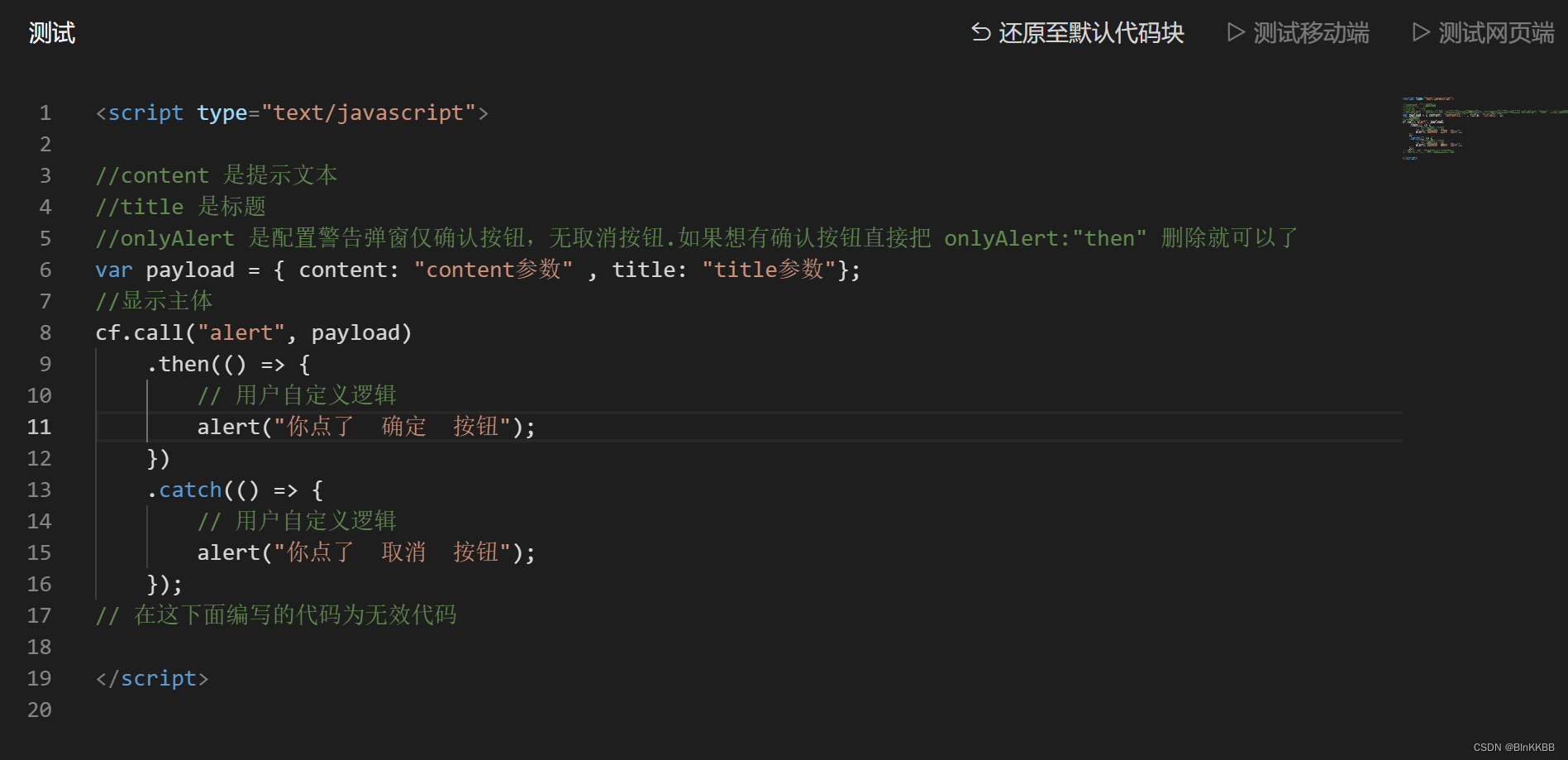Click the catch keyword on line 13
1568x760 pixels.
click(x=189, y=489)
